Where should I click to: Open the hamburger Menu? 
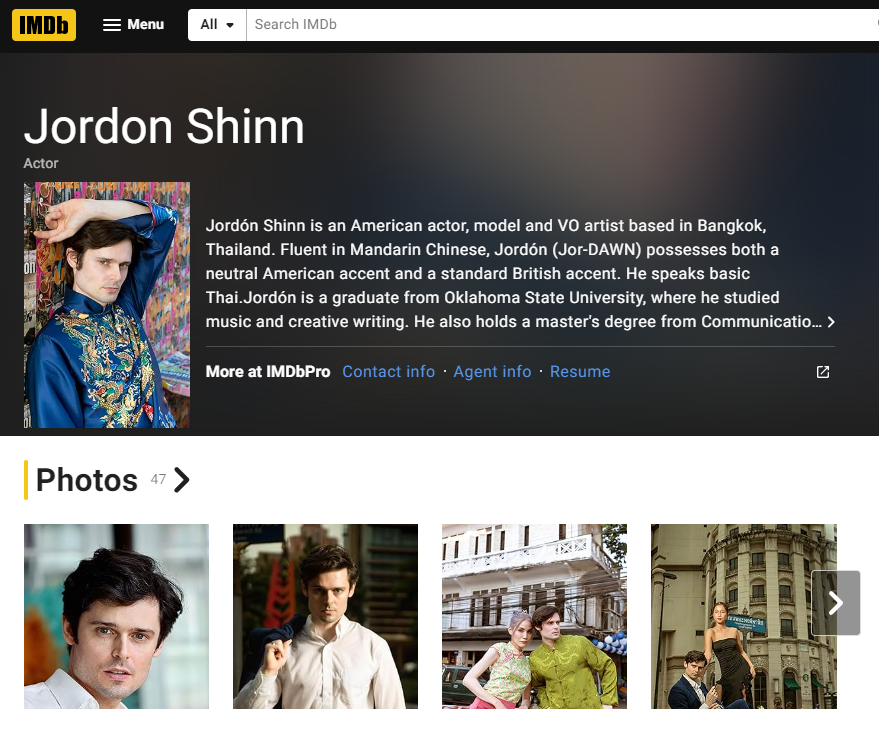pyautogui.click(x=133, y=25)
